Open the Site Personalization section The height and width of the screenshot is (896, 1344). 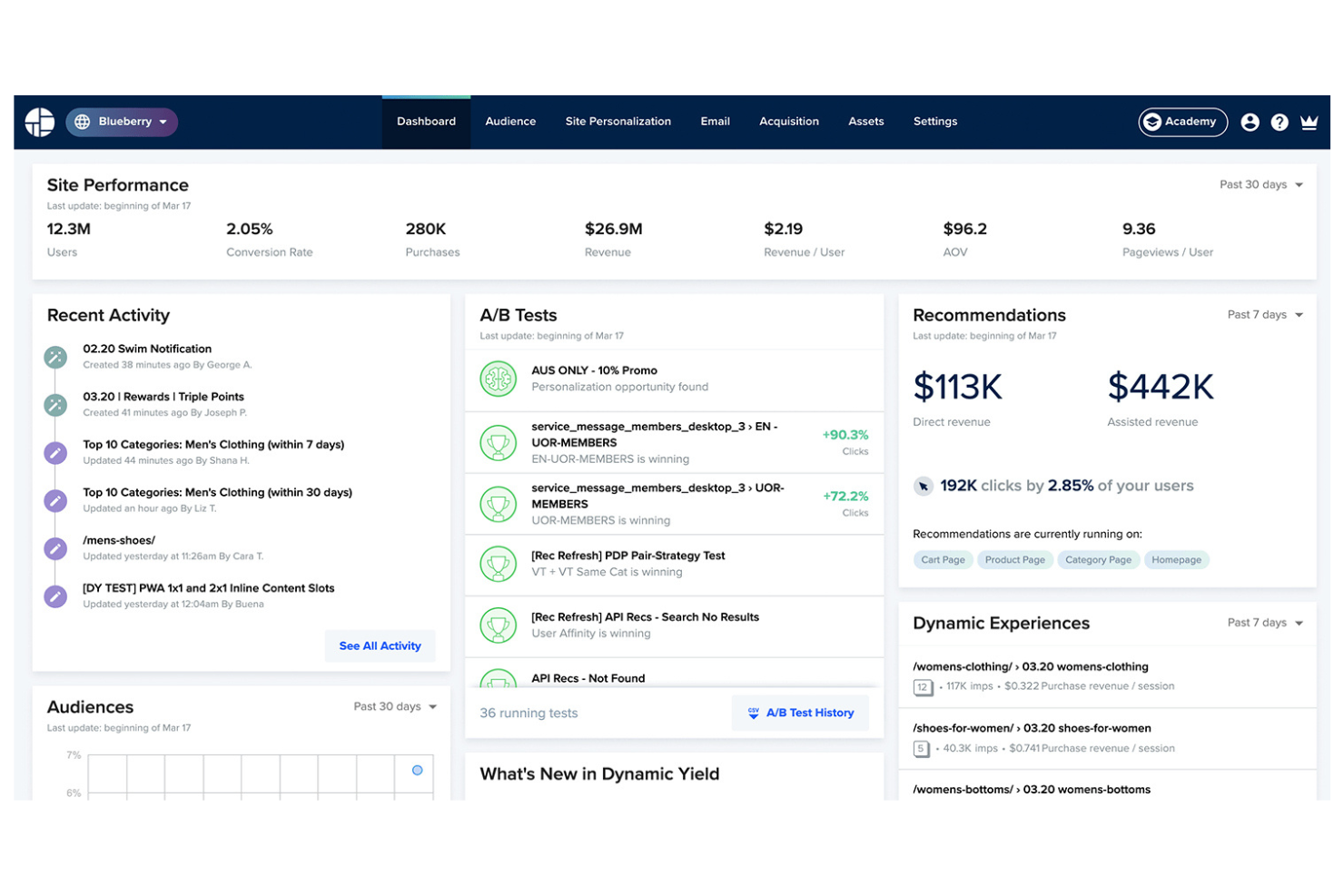click(x=618, y=121)
